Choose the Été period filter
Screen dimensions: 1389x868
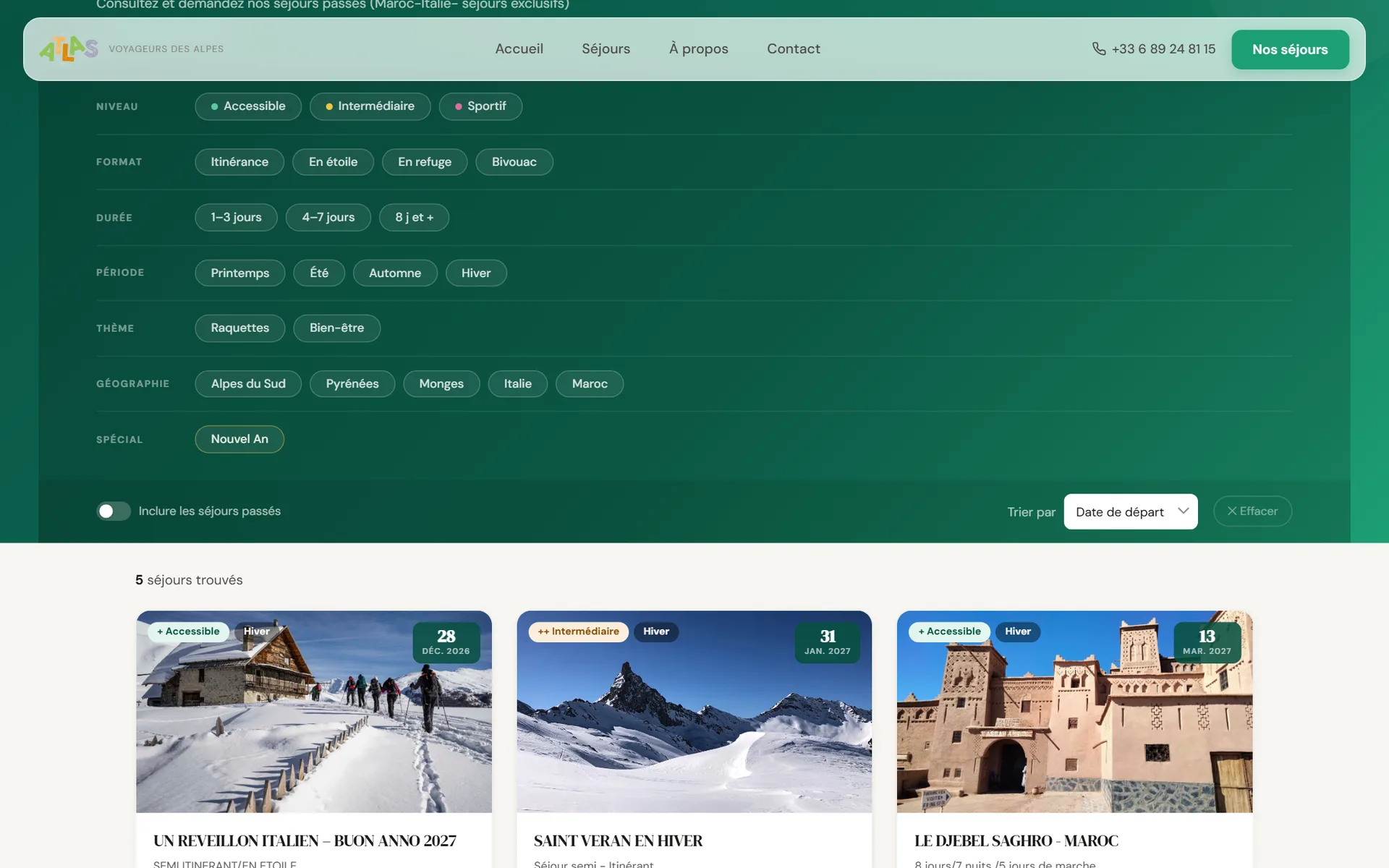[x=319, y=273]
